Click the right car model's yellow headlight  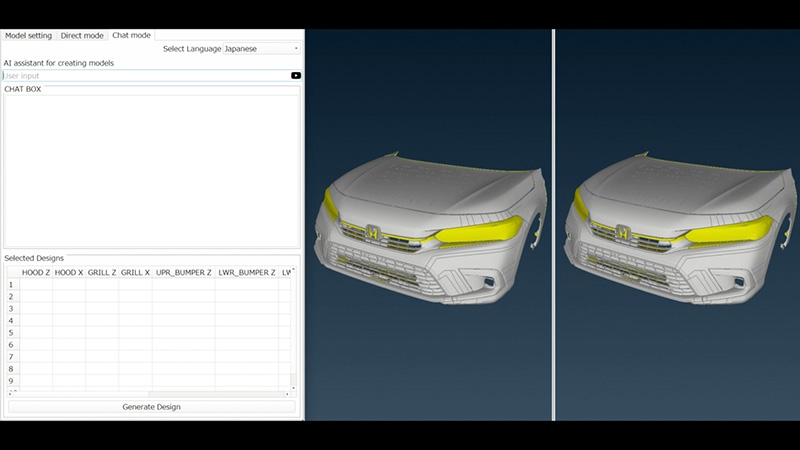[x=727, y=232]
